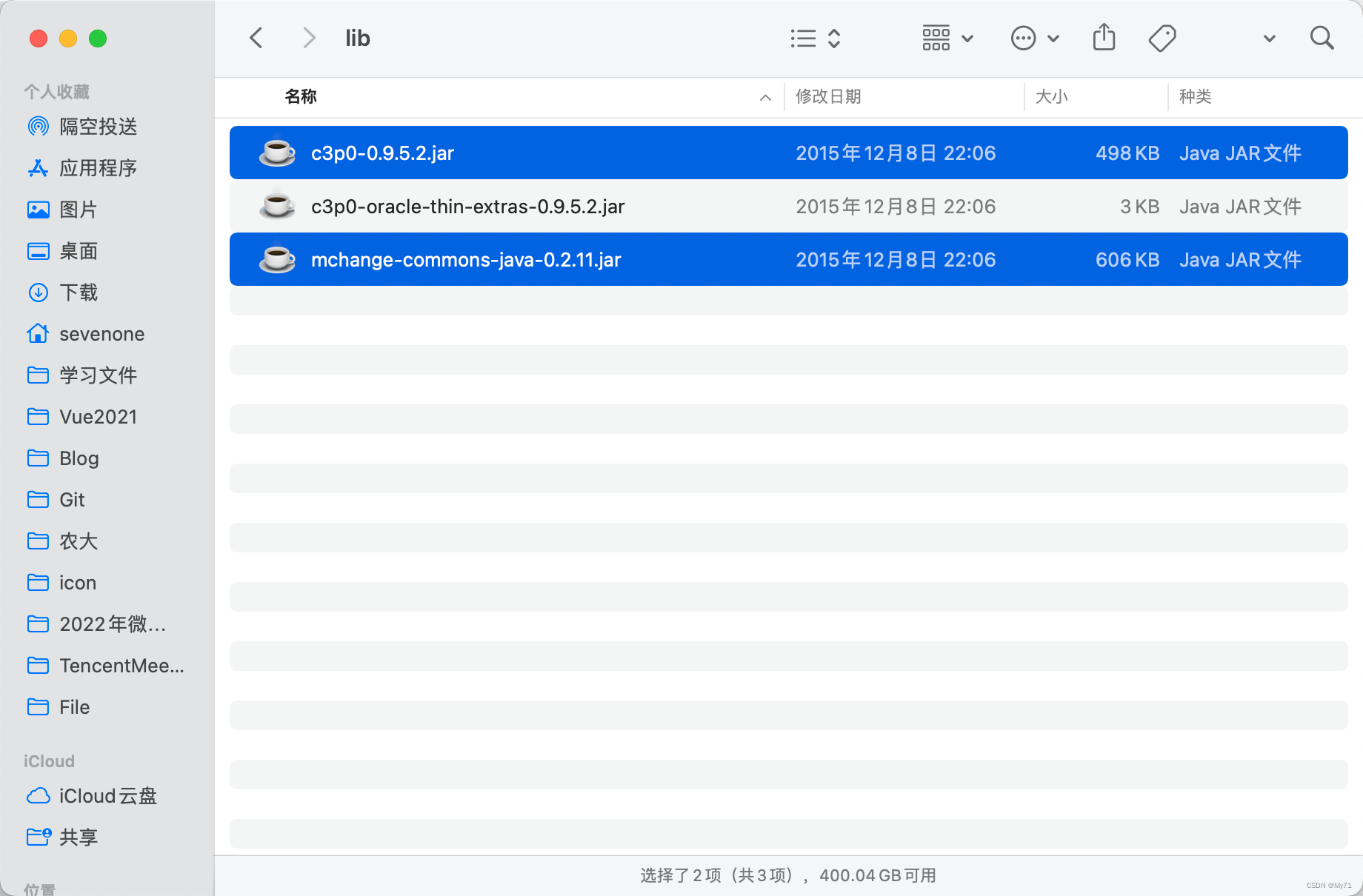
Task: Toggle sort direction arrow in 名称 column
Action: click(765, 97)
